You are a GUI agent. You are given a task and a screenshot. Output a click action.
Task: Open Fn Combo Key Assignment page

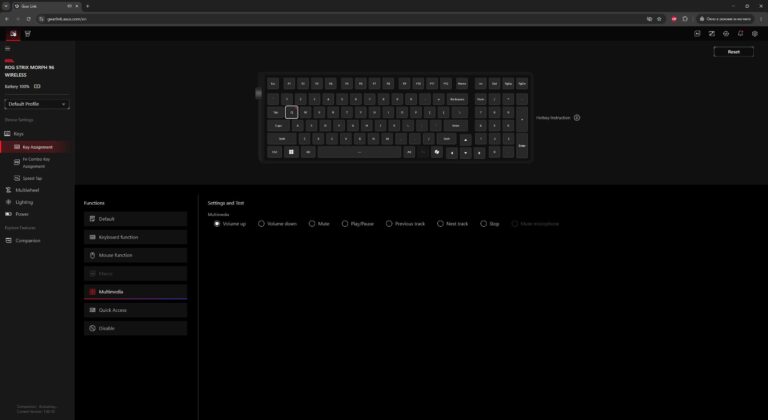[x=37, y=163]
